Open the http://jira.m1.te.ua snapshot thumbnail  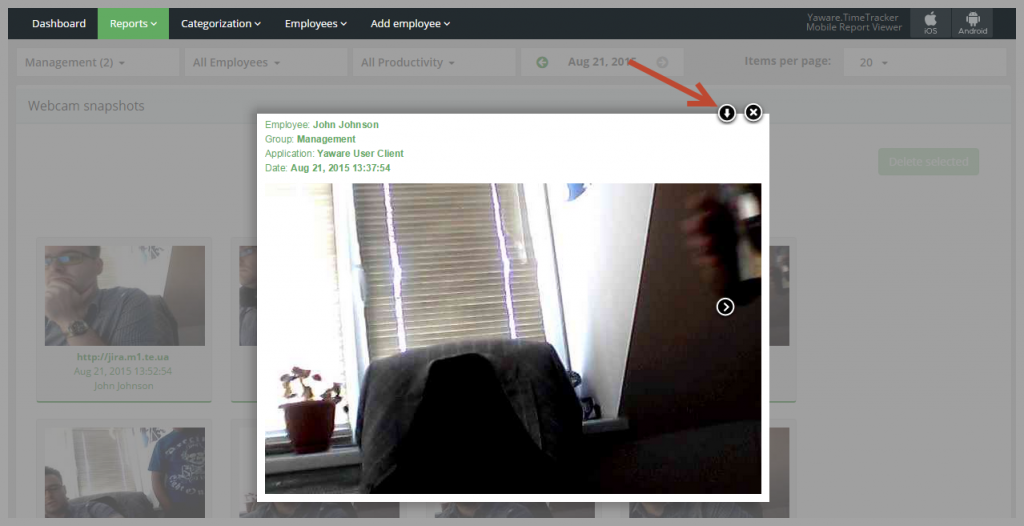[x=125, y=295]
